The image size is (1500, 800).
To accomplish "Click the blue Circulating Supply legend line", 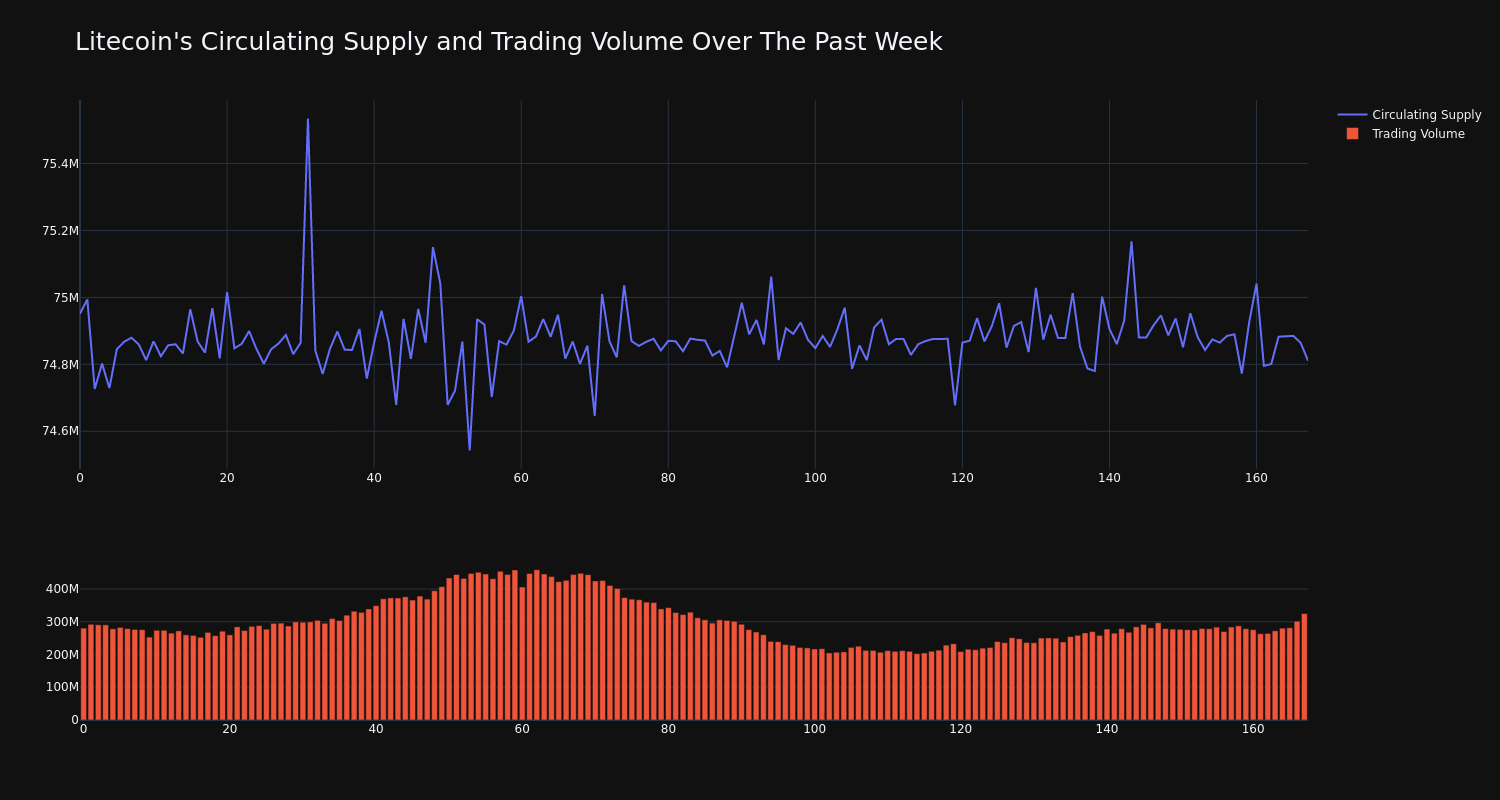I will click(x=1352, y=115).
